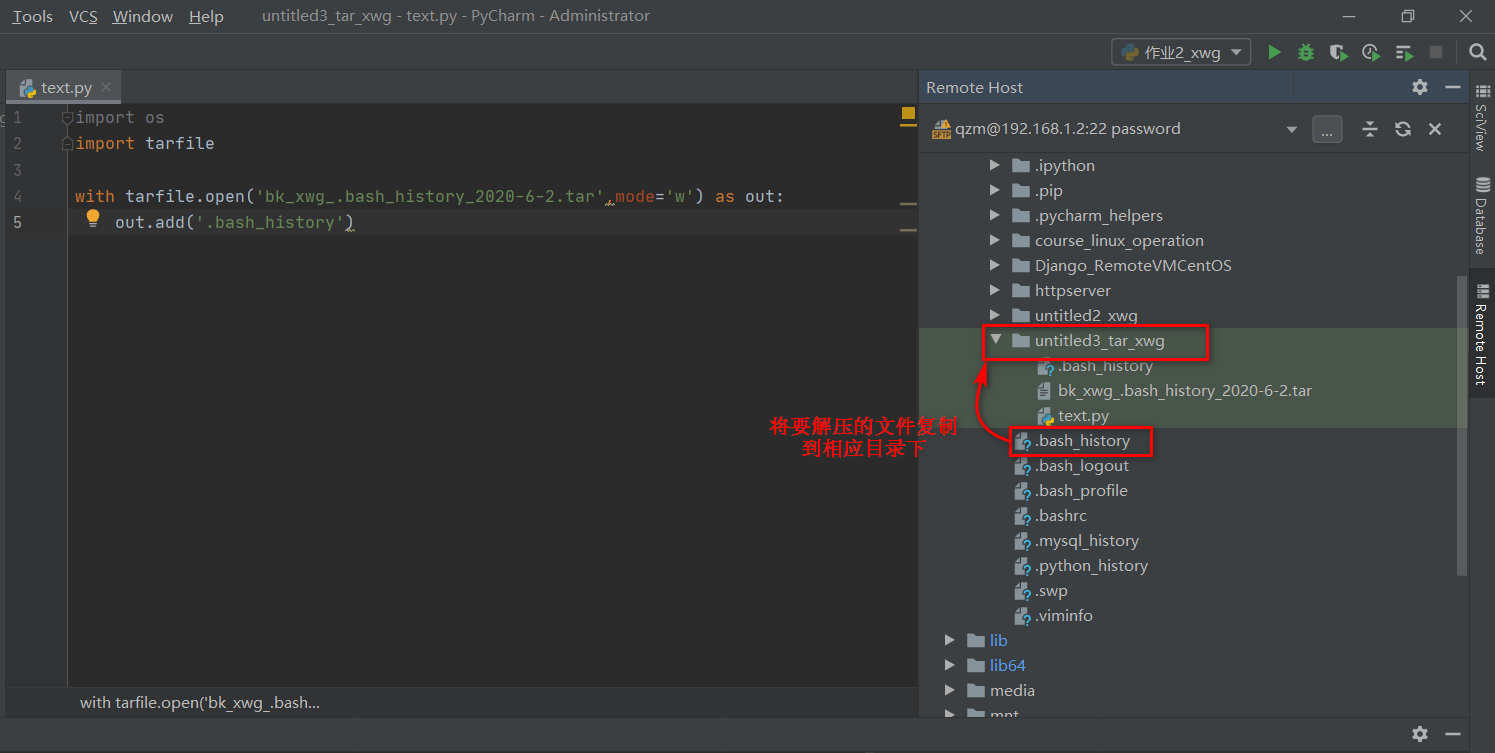Viewport: 1495px width, 753px height.
Task: Run with coverage shield icon
Action: coord(1338,52)
